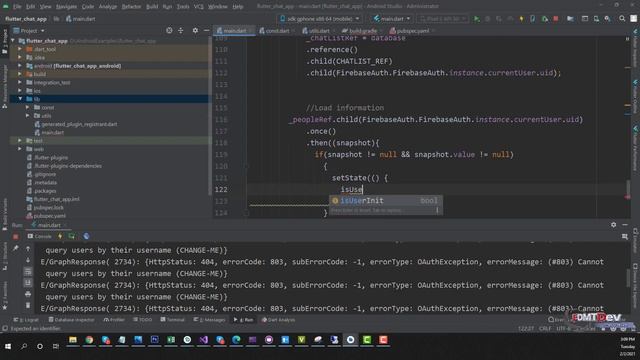640x360 pixels.
Task: Open the Database Inspector tool window
Action: point(71,320)
